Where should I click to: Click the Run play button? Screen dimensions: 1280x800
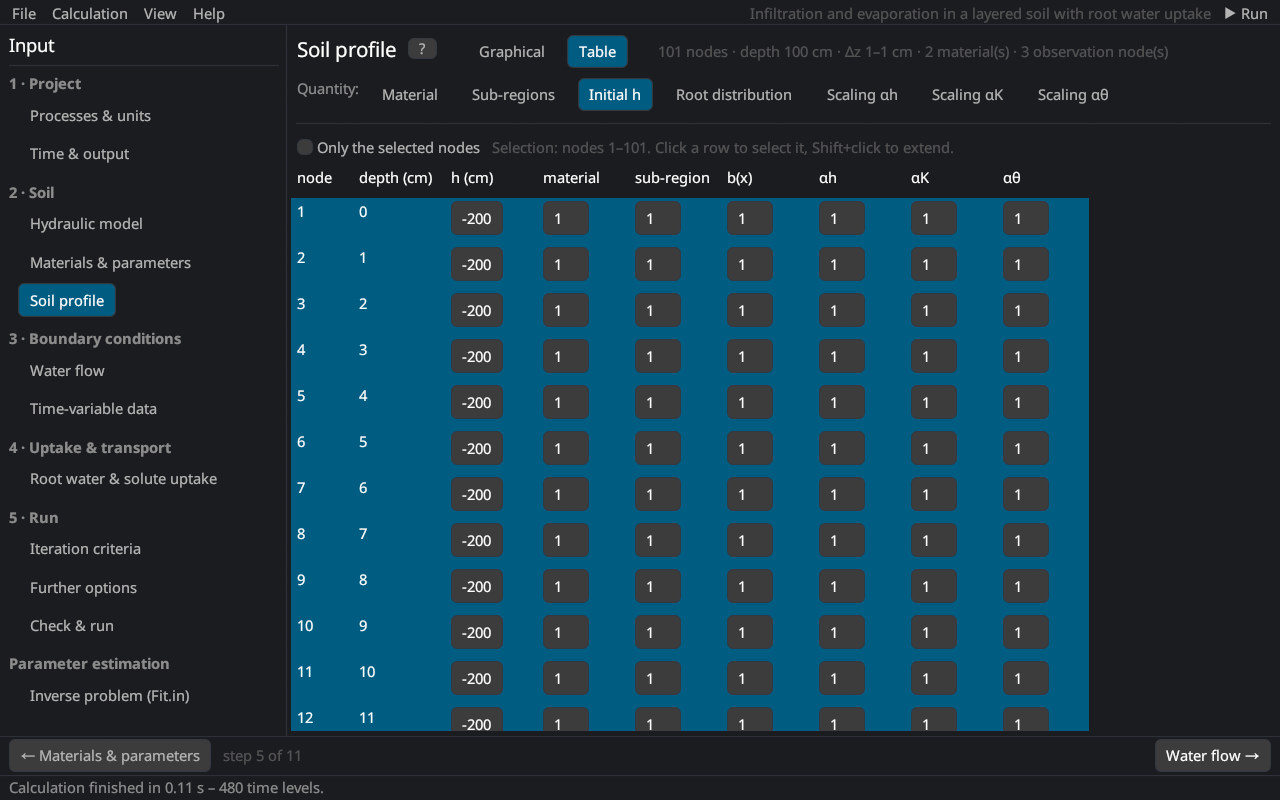pos(1245,14)
